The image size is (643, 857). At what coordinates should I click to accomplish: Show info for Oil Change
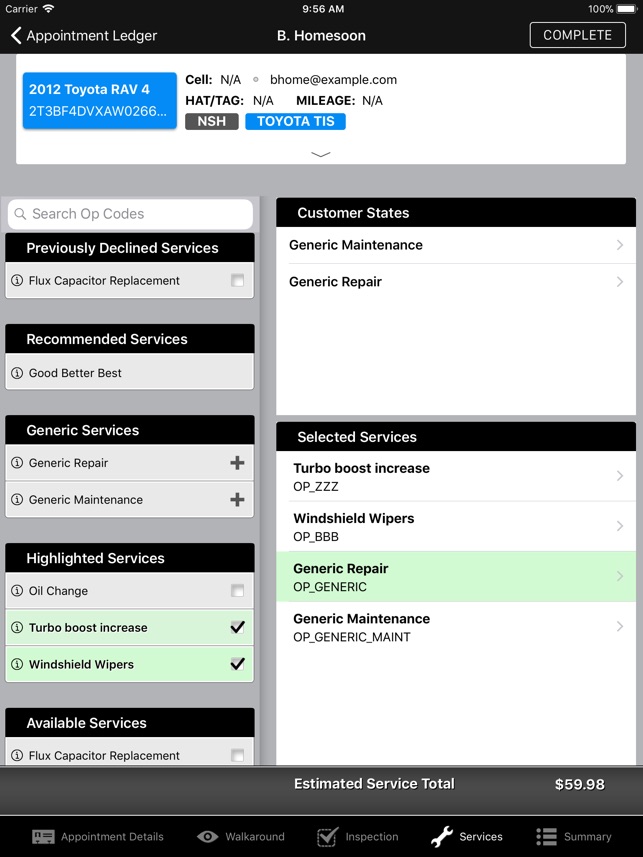click(17, 591)
